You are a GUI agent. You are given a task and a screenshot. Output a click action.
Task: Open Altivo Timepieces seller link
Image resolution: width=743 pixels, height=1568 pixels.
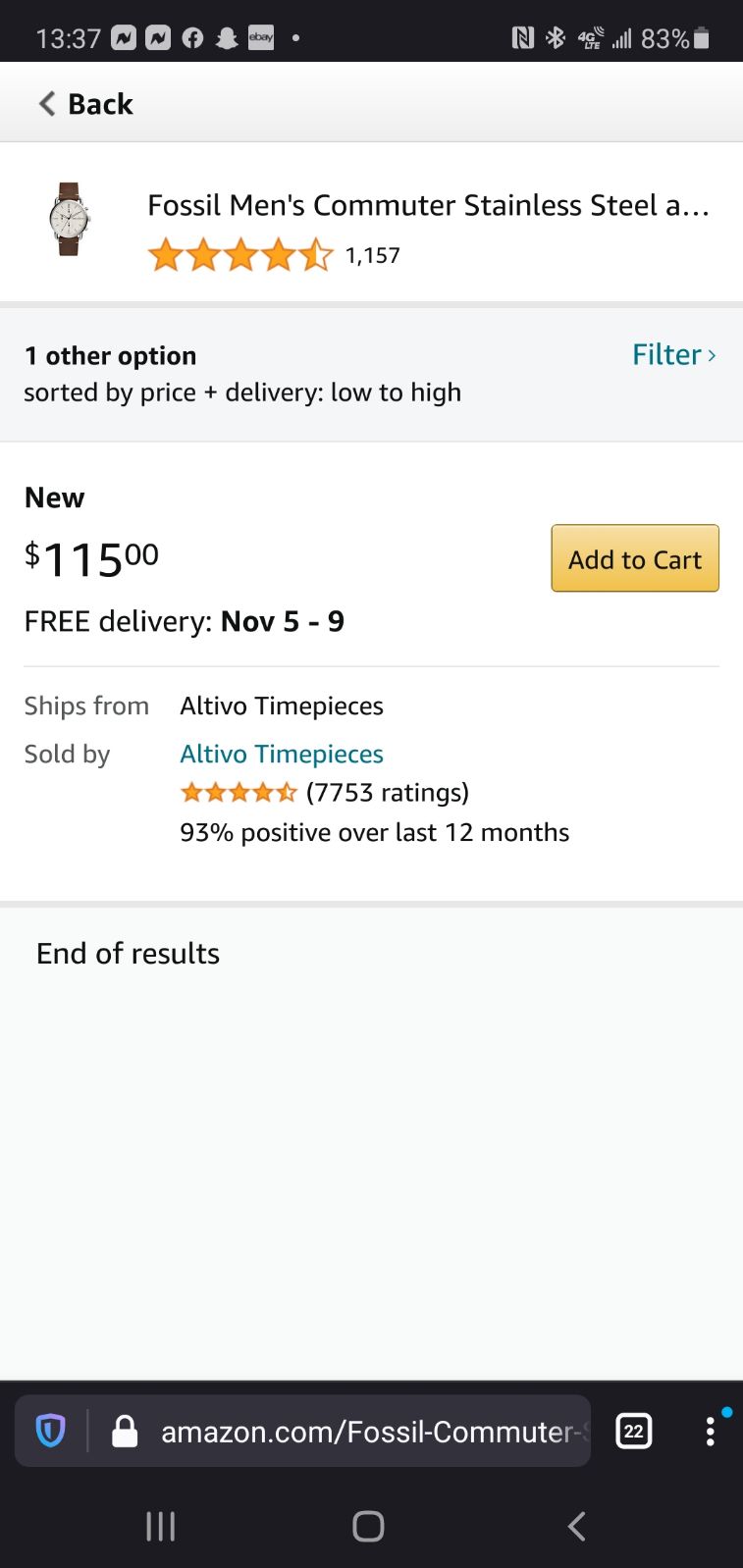[282, 754]
